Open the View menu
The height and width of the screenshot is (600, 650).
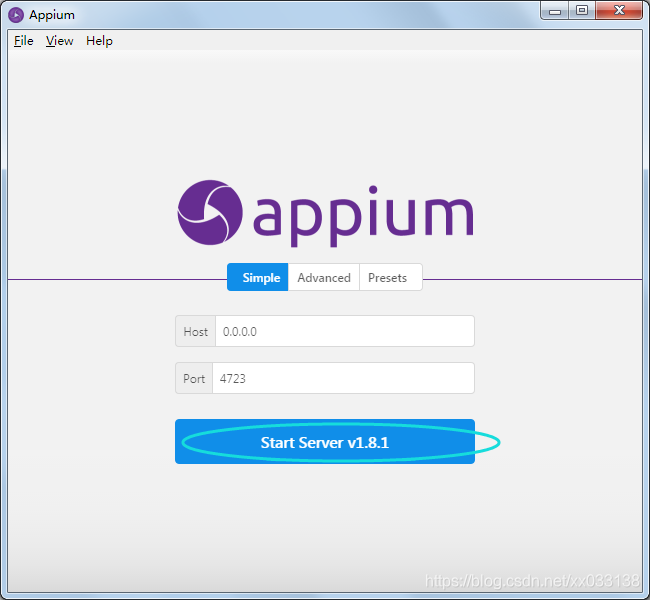pyautogui.click(x=59, y=41)
